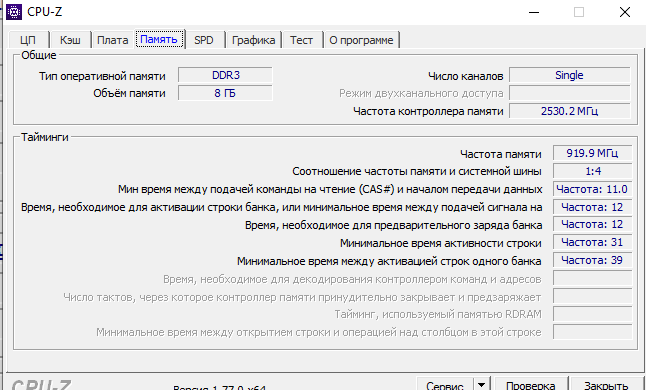This screenshot has width=646, height=390.
Task: Click the Соотношение частоты памяти label
Action: point(417,172)
